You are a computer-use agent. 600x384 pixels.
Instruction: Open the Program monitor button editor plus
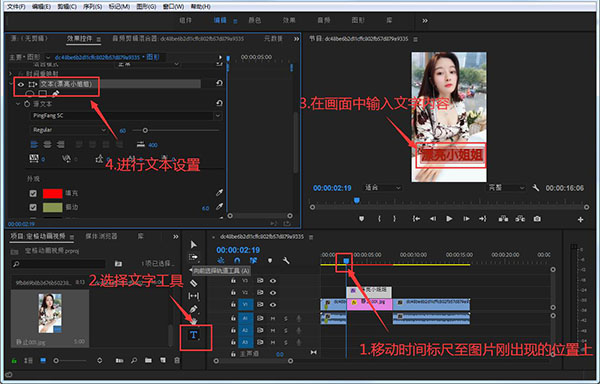tap(580, 219)
